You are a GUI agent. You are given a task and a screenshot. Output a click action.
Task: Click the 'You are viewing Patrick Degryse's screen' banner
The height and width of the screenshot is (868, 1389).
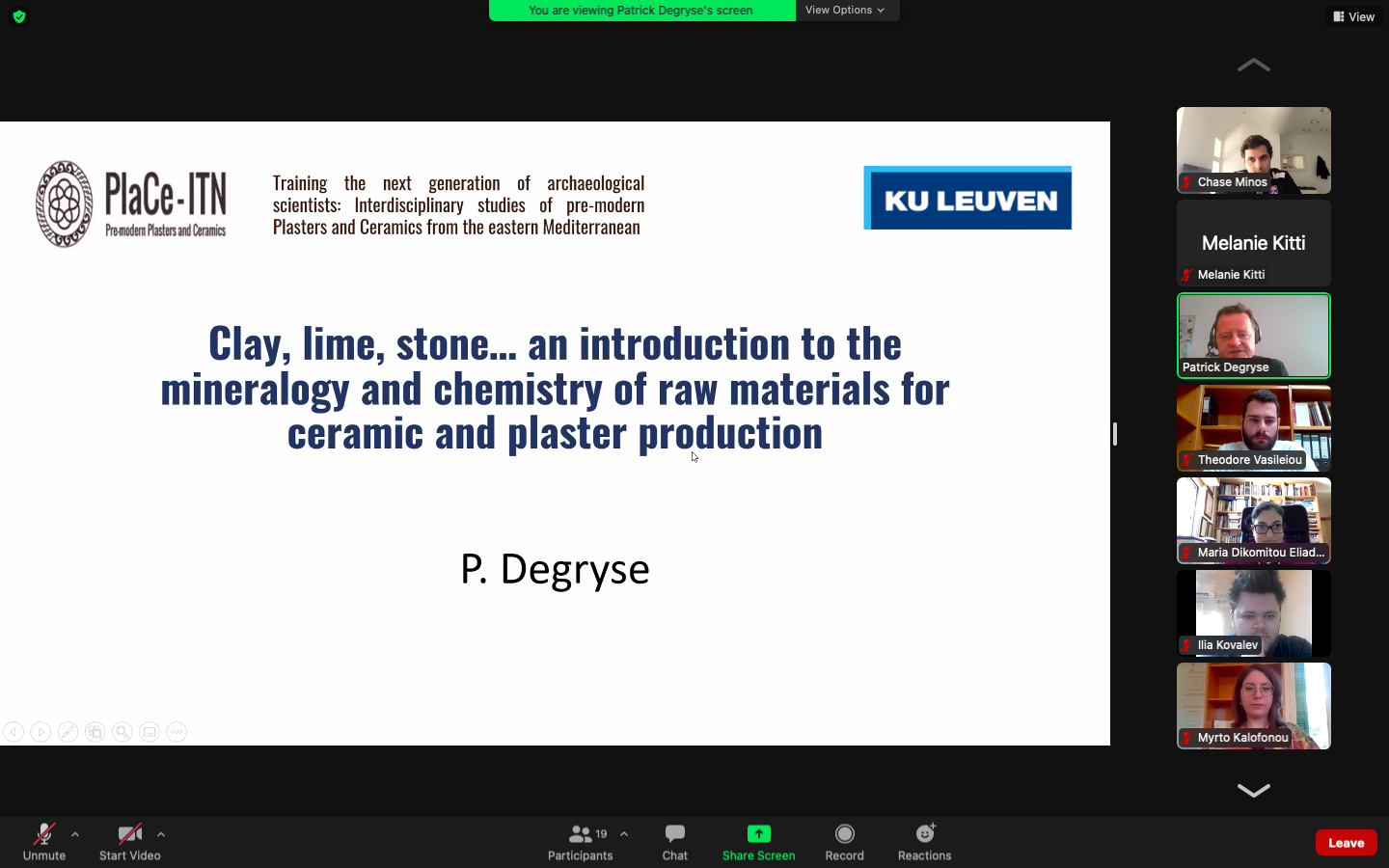point(641,10)
